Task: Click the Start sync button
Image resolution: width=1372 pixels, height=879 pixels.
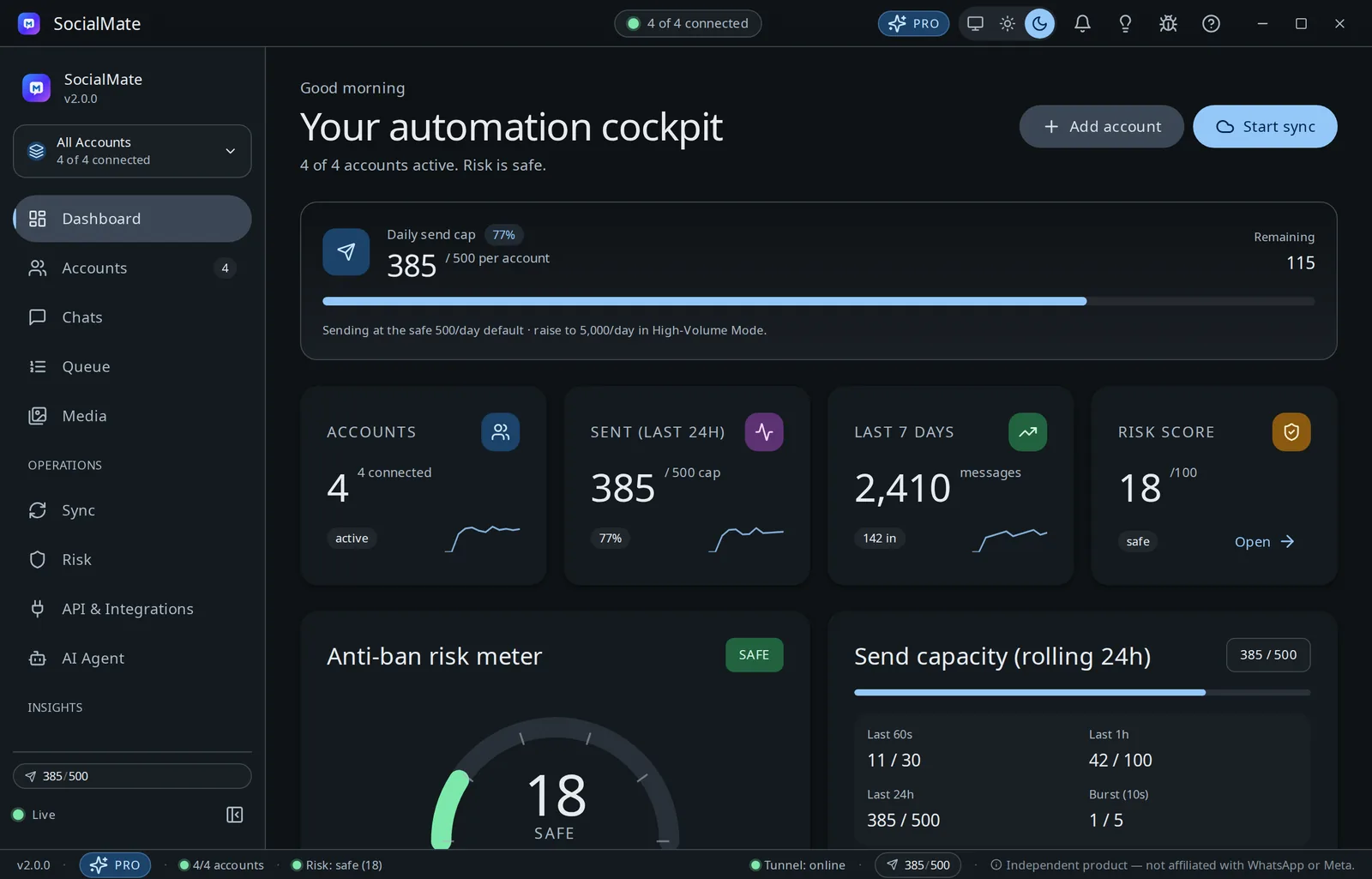Action: click(1265, 126)
